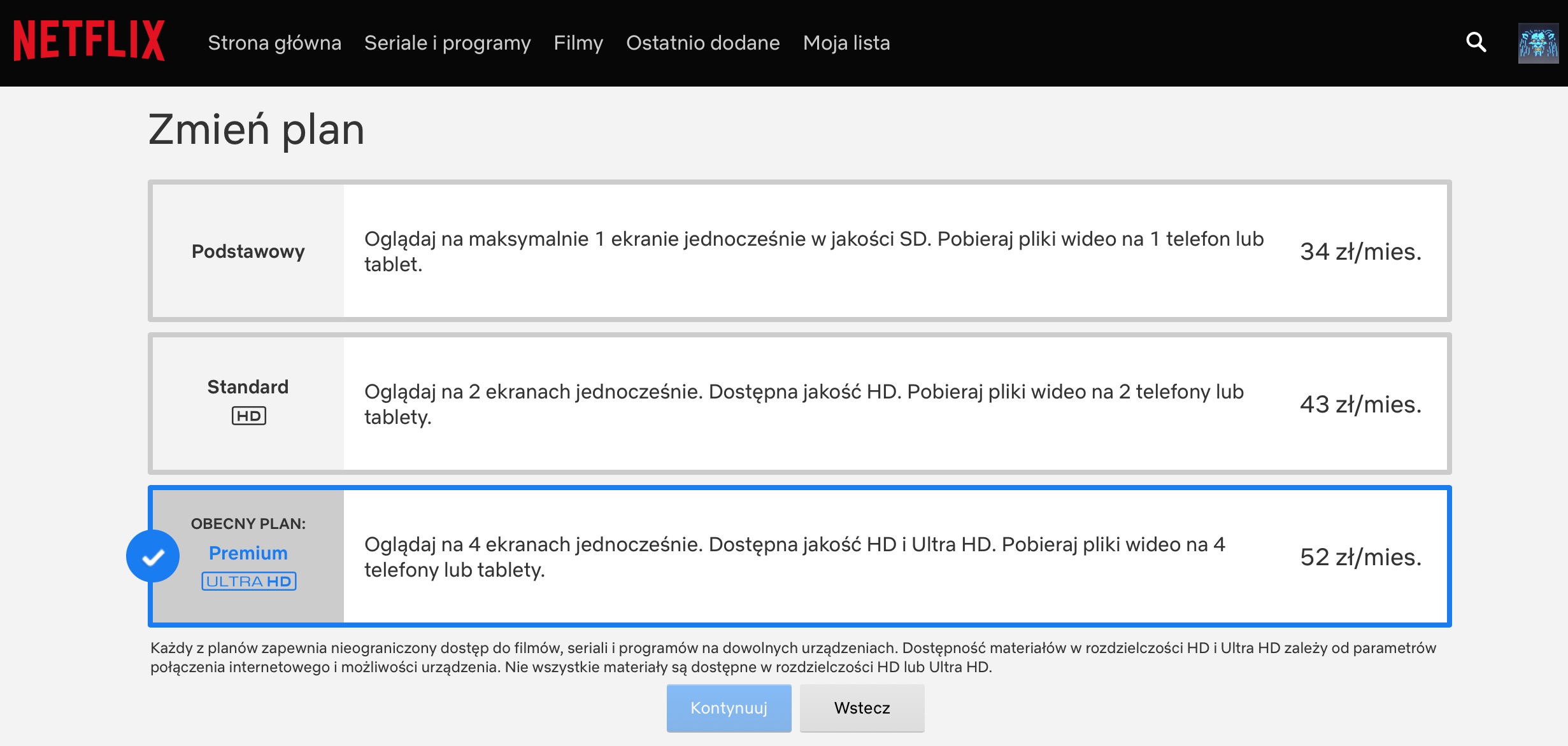Viewport: 1568px width, 746px height.
Task: Open Moja lista
Action: tap(846, 43)
